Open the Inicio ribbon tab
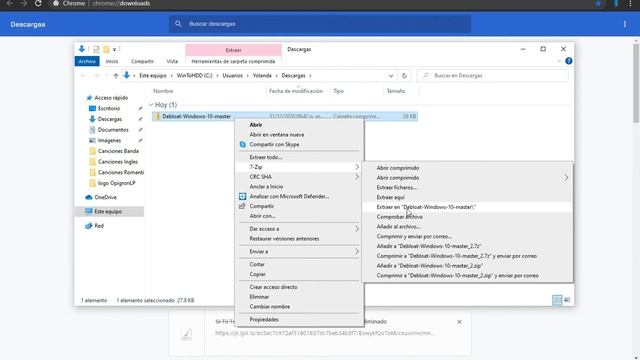 coord(112,61)
